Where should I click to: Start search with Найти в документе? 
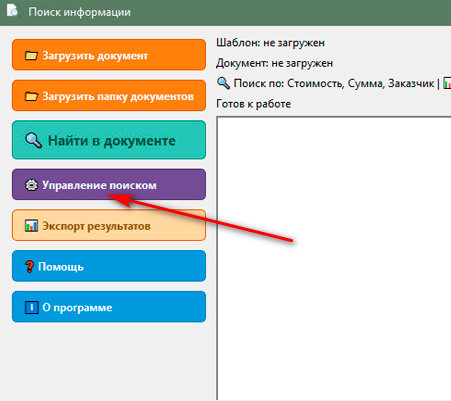109,140
